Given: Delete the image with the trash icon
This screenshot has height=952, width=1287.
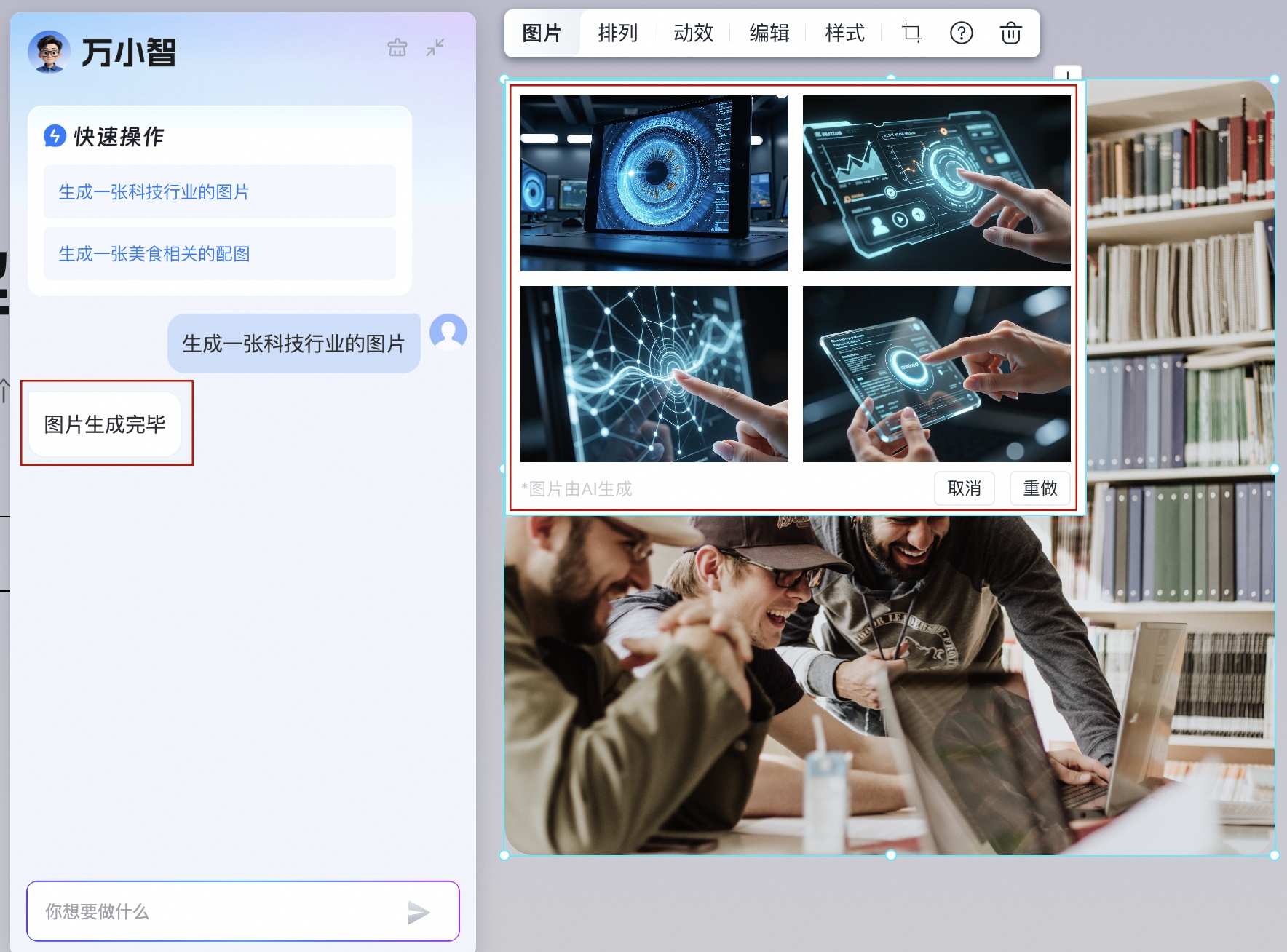Looking at the screenshot, I should tap(1011, 33).
